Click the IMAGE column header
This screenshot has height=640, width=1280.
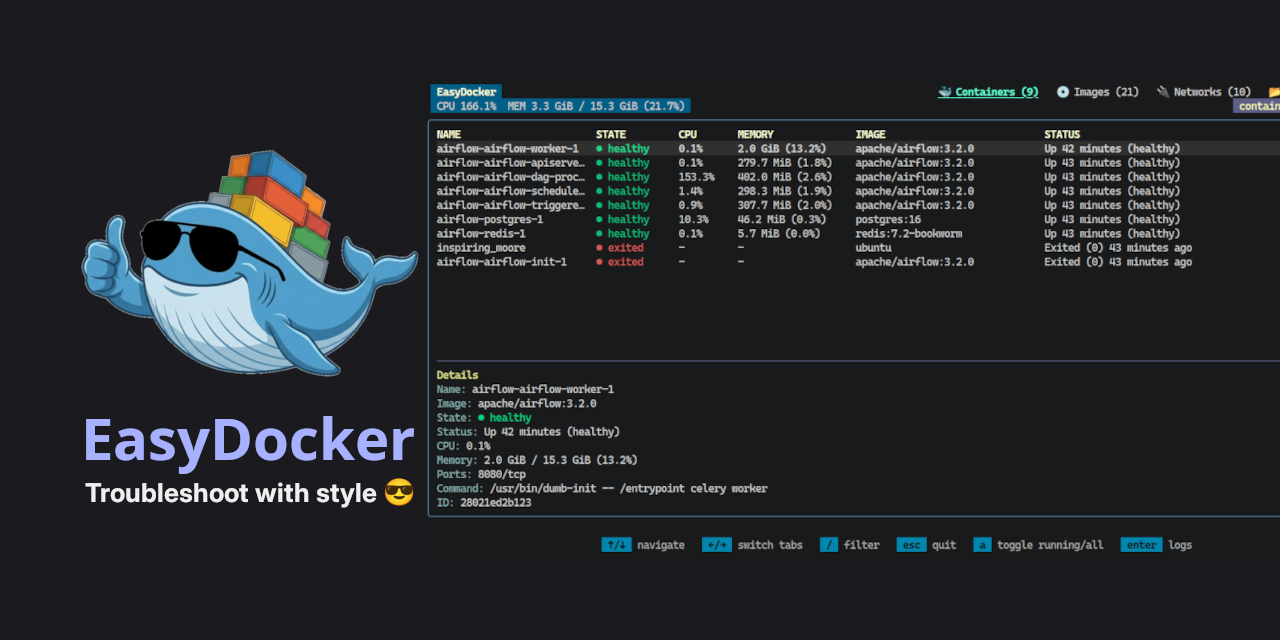(872, 134)
